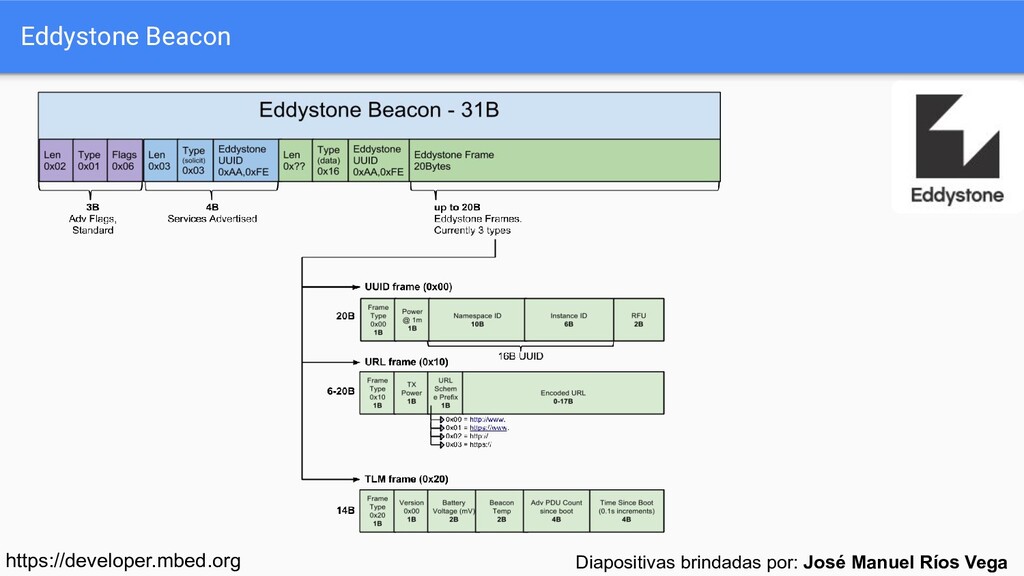
Task: Select the "Instance ID 6B" cell
Action: [569, 320]
